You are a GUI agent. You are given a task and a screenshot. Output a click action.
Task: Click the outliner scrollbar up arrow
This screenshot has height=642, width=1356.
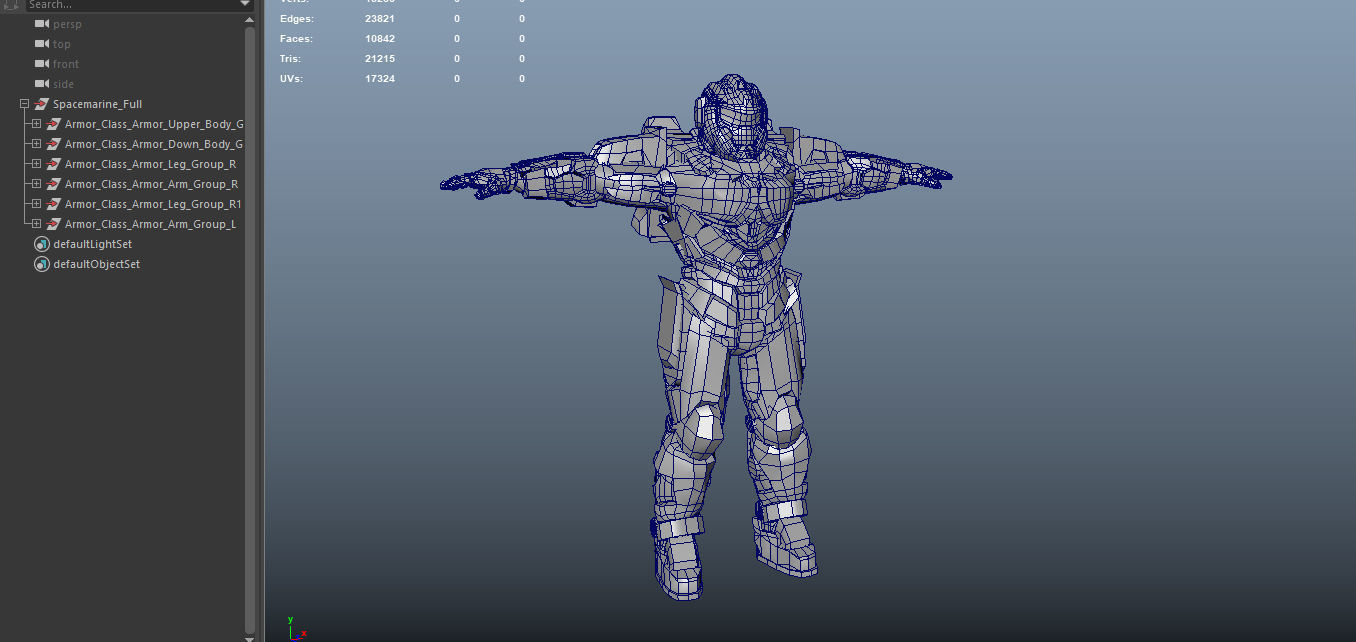tap(250, 20)
